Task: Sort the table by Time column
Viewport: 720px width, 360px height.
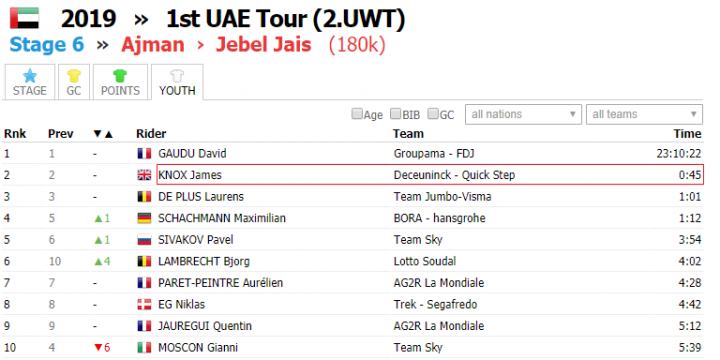Action: coord(687,134)
